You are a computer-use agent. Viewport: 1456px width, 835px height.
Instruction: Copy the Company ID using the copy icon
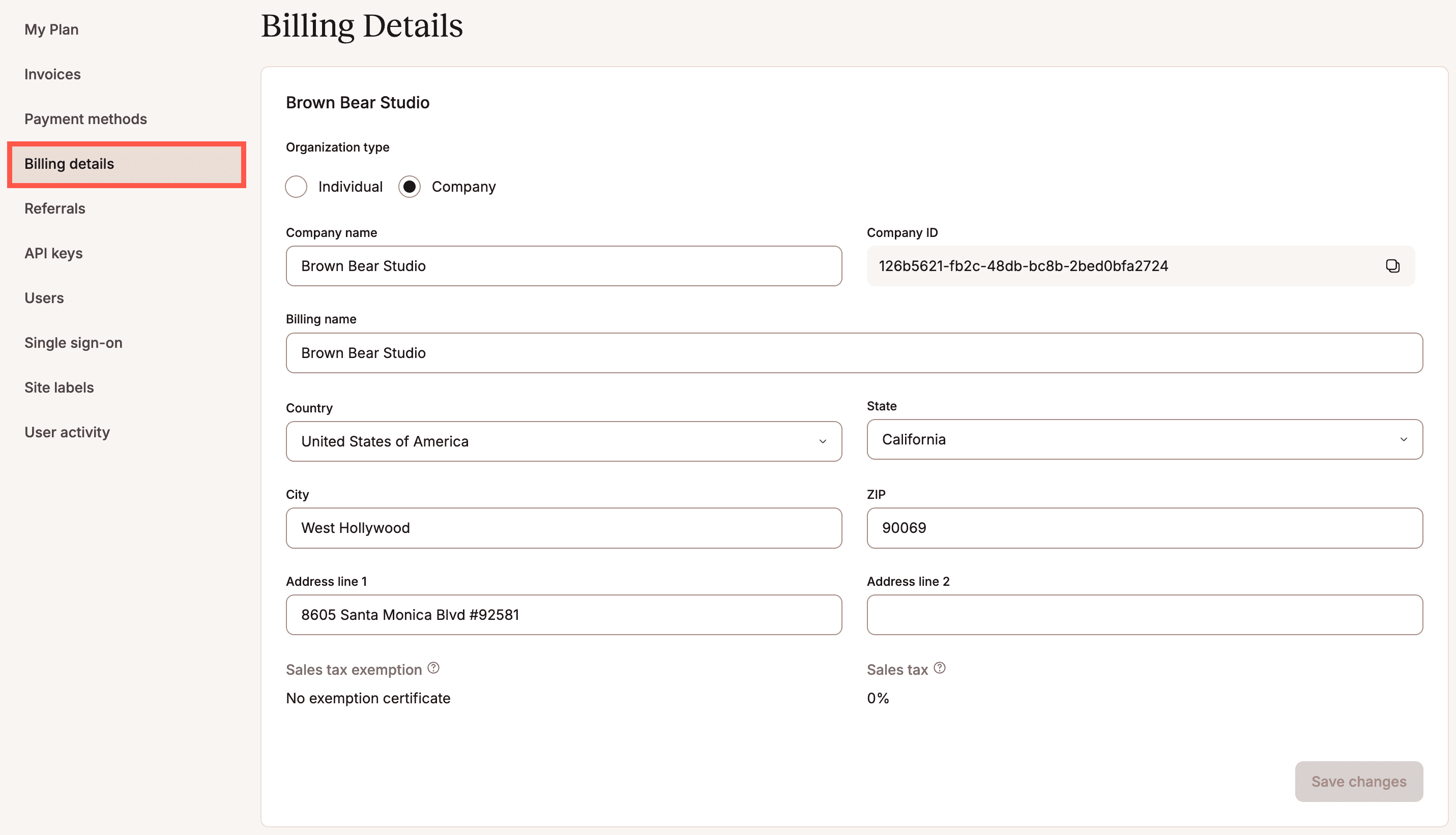point(1392,265)
